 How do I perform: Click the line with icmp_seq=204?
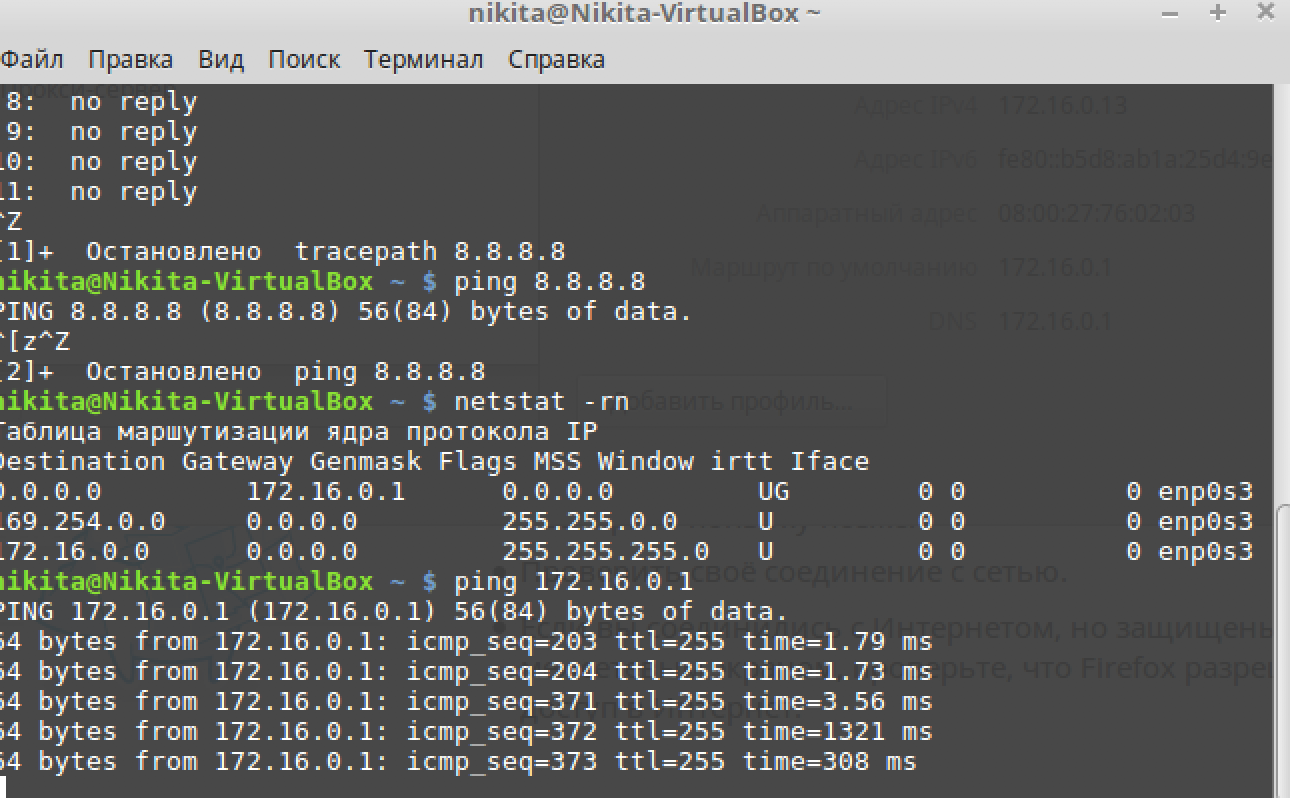[x=466, y=671]
